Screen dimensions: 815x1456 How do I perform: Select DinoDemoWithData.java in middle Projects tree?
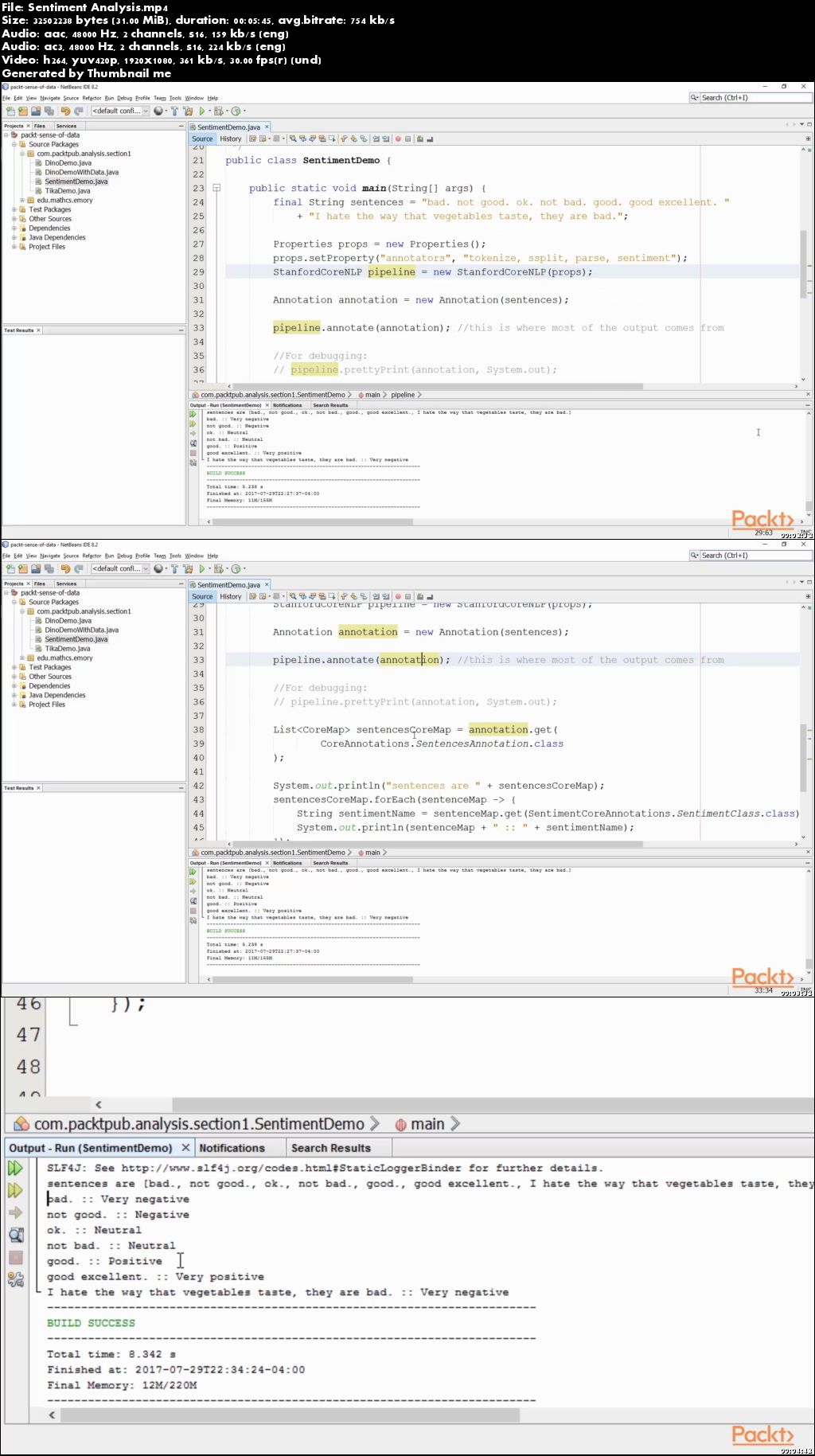pyautogui.click(x=81, y=630)
